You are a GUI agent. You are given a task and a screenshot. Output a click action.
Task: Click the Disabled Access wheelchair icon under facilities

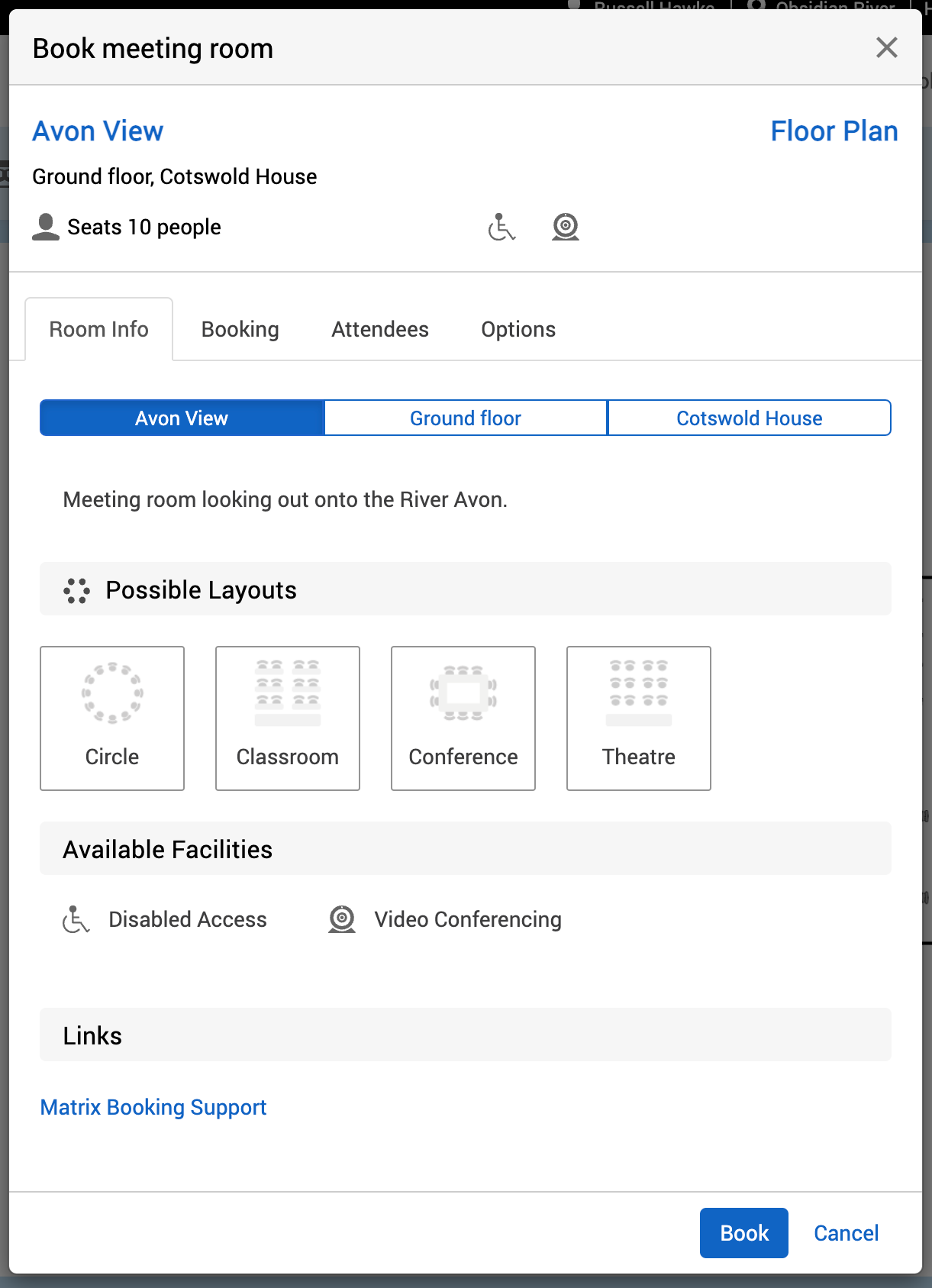coord(76,919)
